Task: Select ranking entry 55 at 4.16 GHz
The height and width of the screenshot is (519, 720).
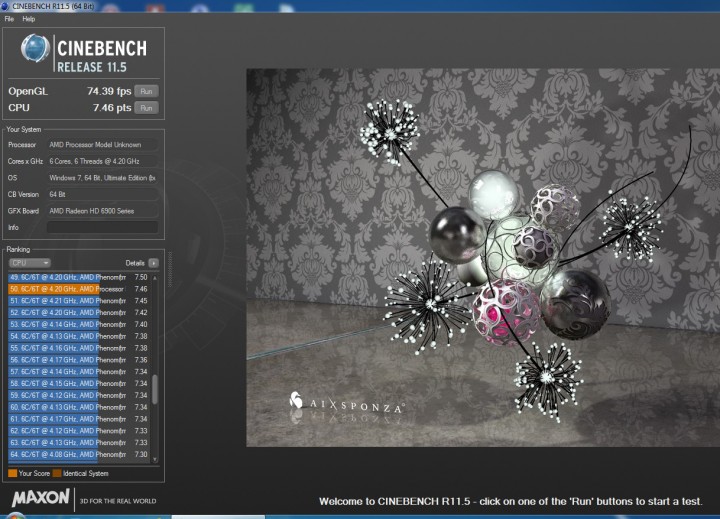Action: click(79, 348)
